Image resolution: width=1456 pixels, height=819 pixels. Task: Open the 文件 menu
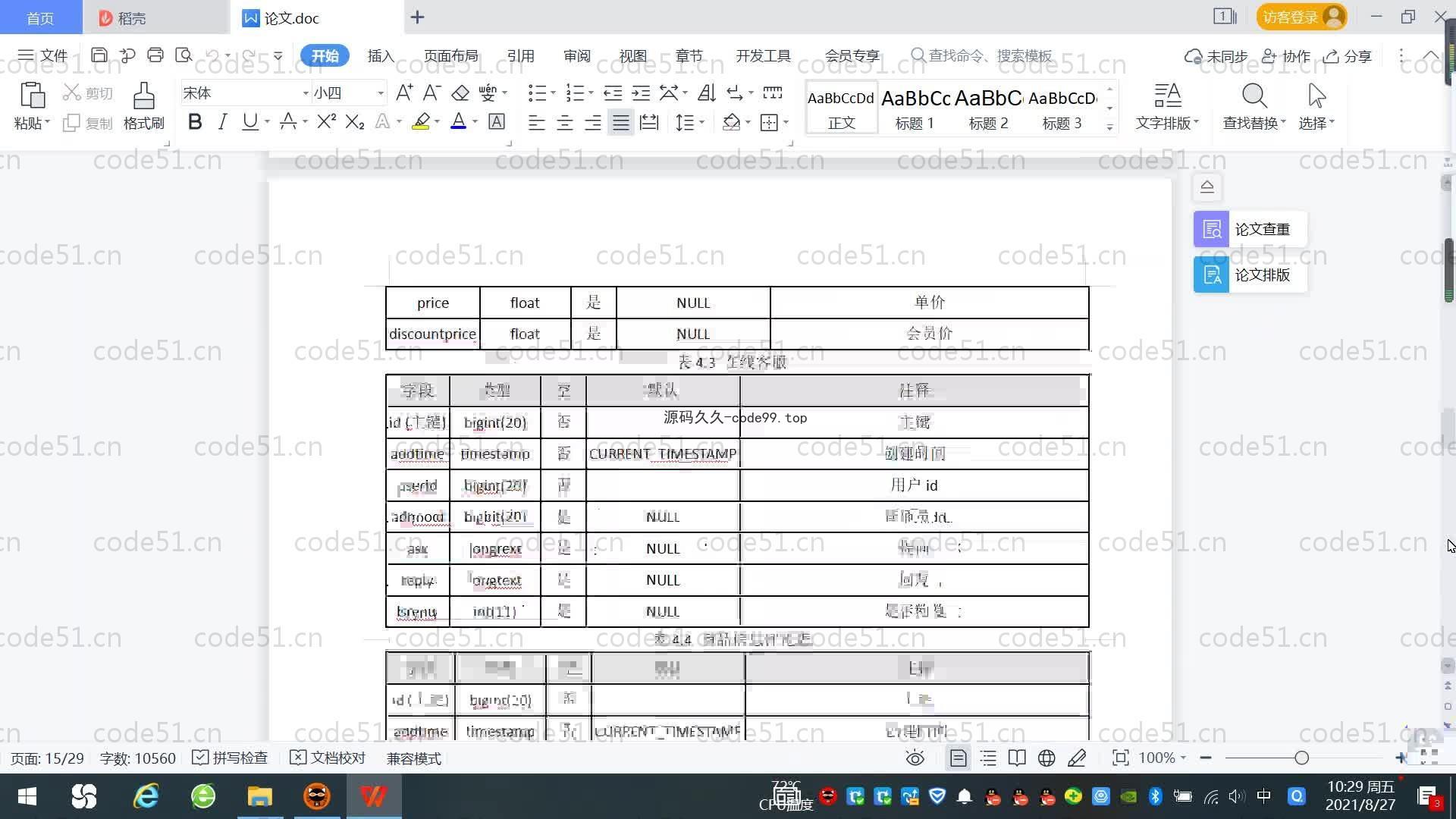[x=43, y=55]
